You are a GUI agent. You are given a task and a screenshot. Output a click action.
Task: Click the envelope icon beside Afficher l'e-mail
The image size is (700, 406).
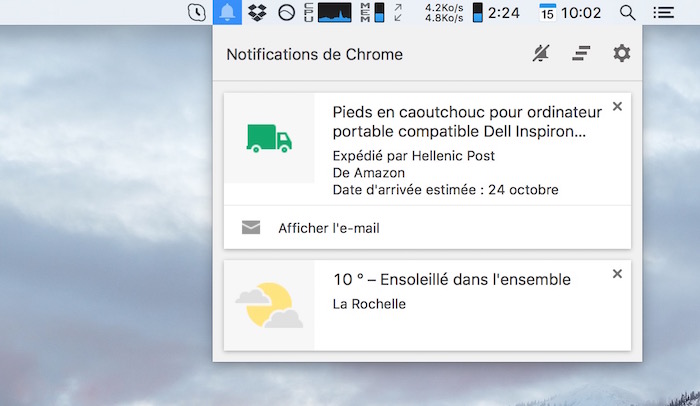click(x=251, y=228)
